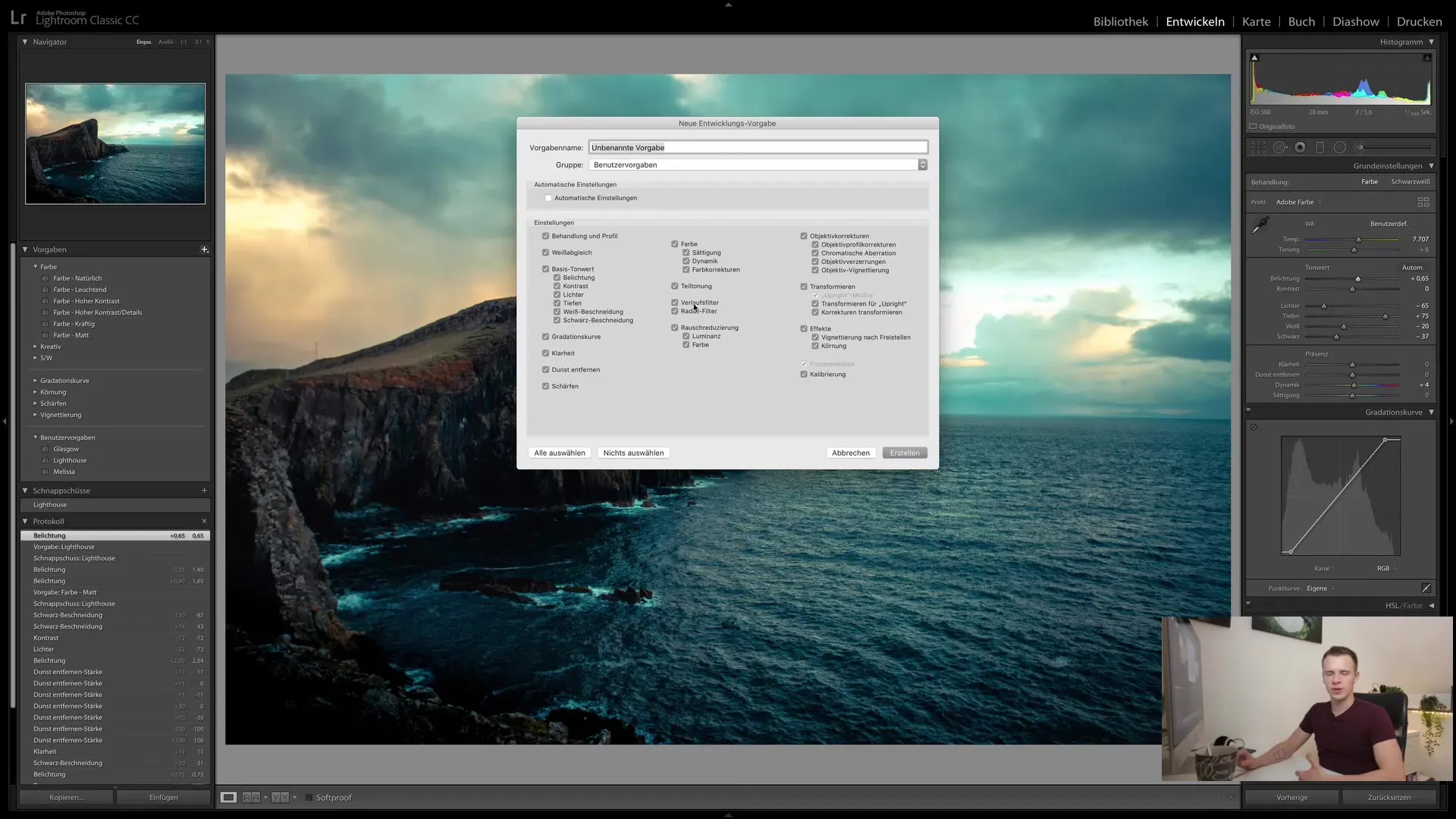Screen dimensions: 1456x819
Task: Click Nichts auswählen button
Action: [633, 453]
